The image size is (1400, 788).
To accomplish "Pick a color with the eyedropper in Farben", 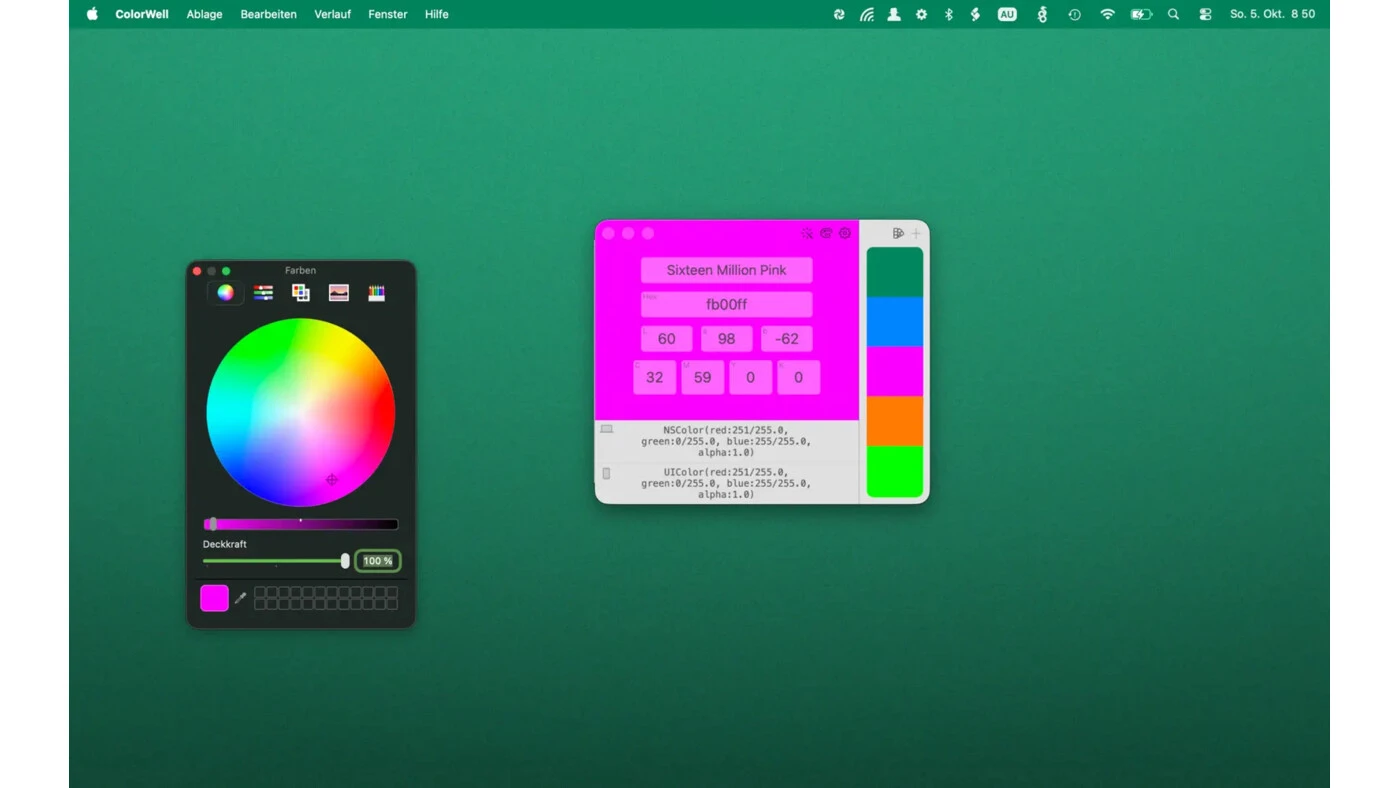I will tap(240, 598).
